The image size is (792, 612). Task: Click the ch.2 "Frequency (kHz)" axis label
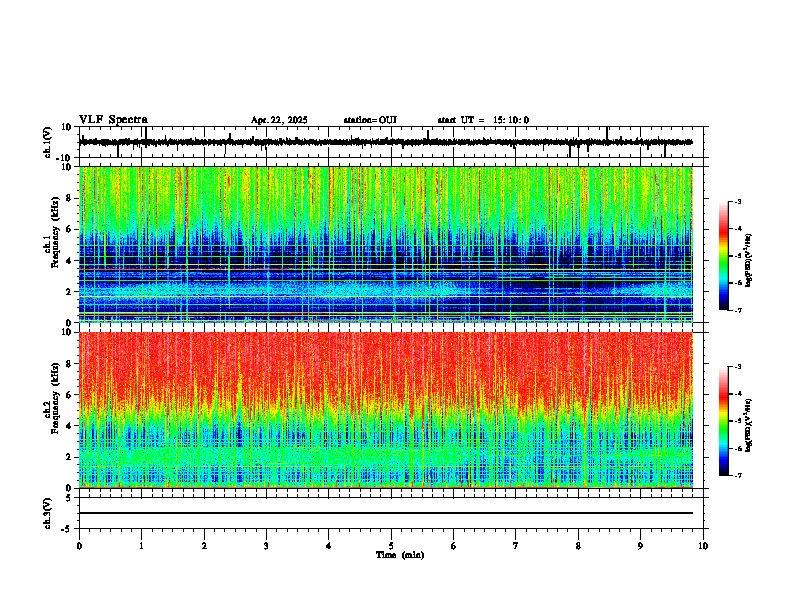(55, 398)
